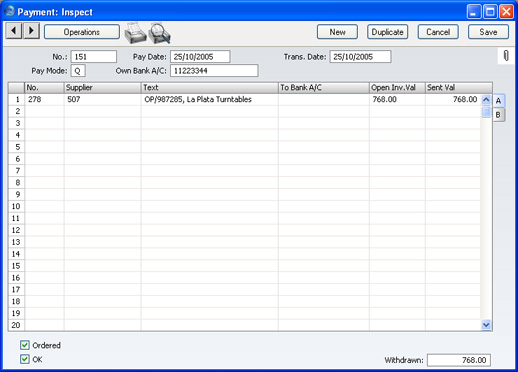Select Open Inv.Val 768.00 cell
The width and height of the screenshot is (518, 372).
pyautogui.click(x=397, y=99)
